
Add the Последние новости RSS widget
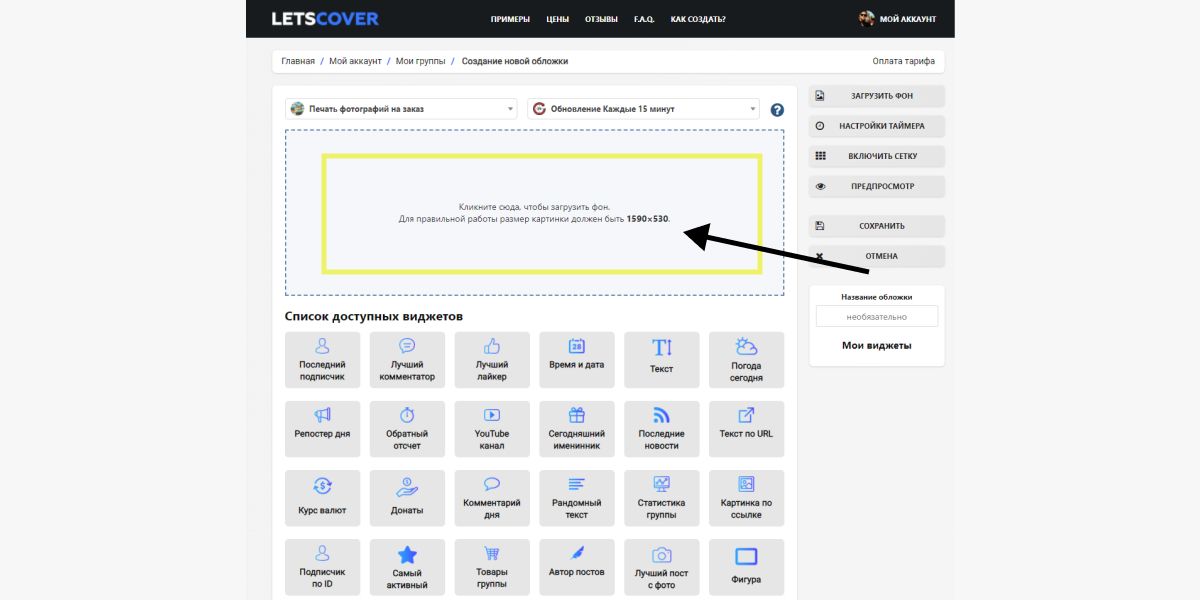pos(661,429)
